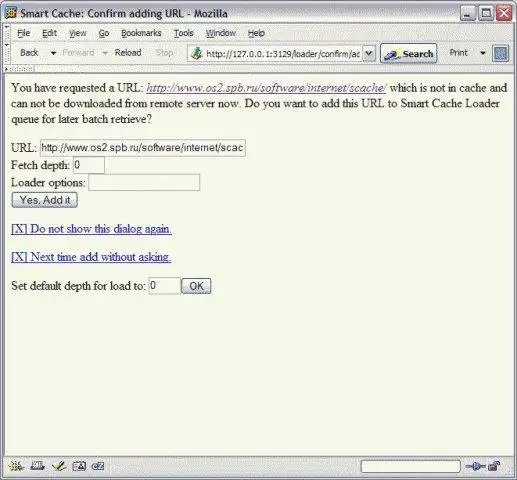Open the Composer icon in status bar
Viewport: 517px width, 480px height.
click(x=59, y=466)
